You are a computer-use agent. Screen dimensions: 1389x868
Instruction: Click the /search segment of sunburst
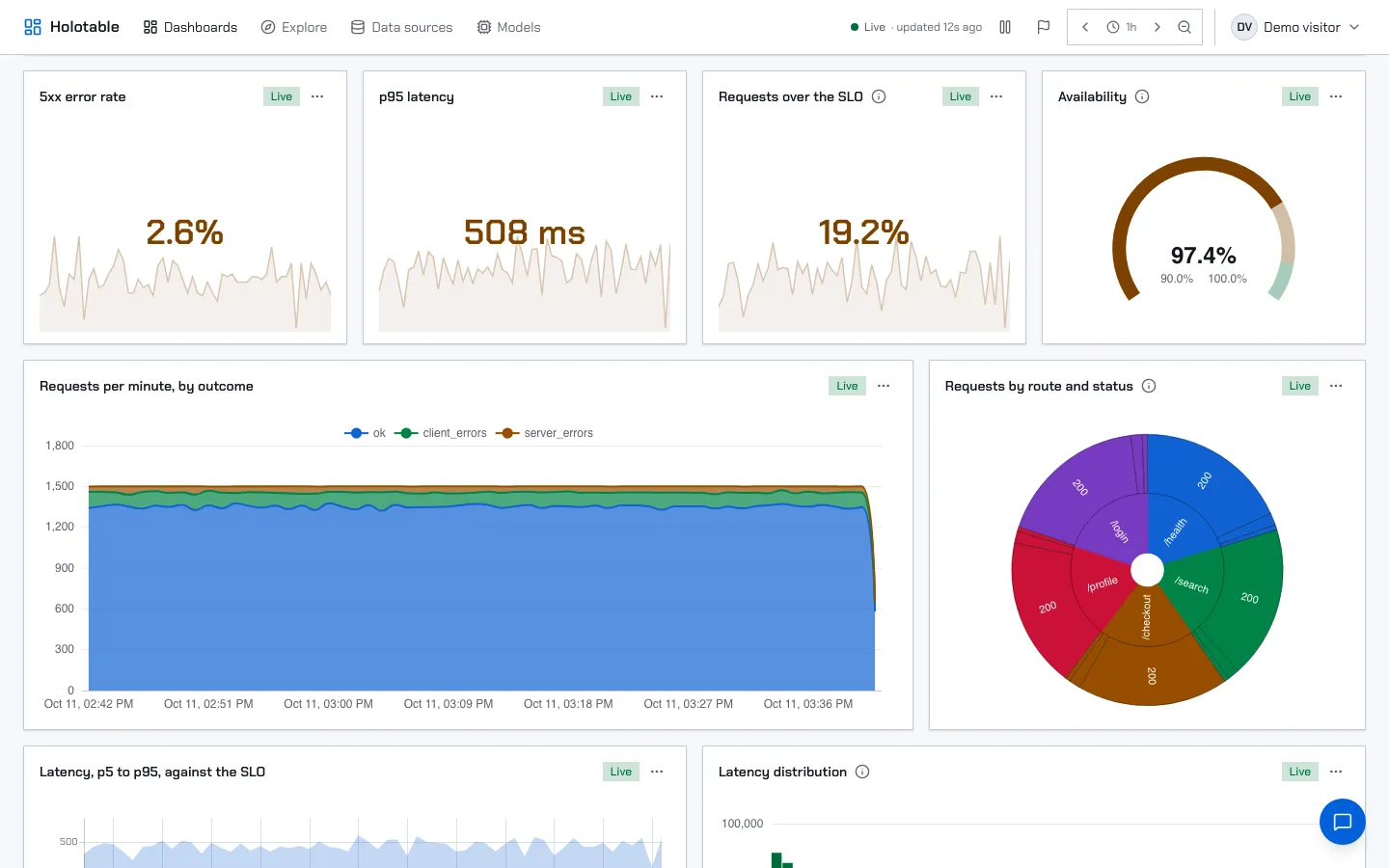(x=1191, y=583)
